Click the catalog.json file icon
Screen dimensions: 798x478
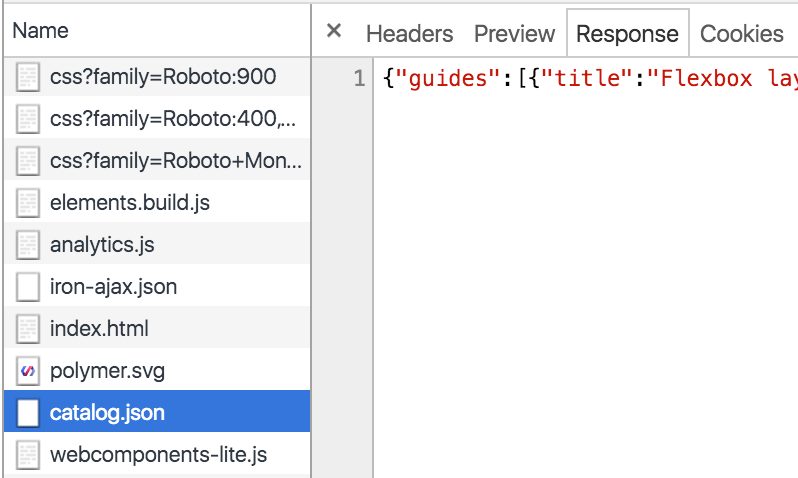pyautogui.click(x=29, y=413)
